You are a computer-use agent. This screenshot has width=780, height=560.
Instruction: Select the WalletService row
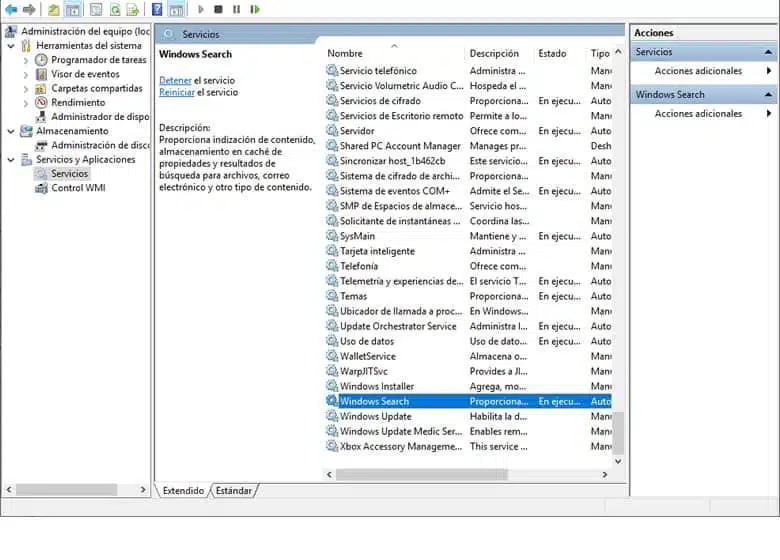pos(468,356)
